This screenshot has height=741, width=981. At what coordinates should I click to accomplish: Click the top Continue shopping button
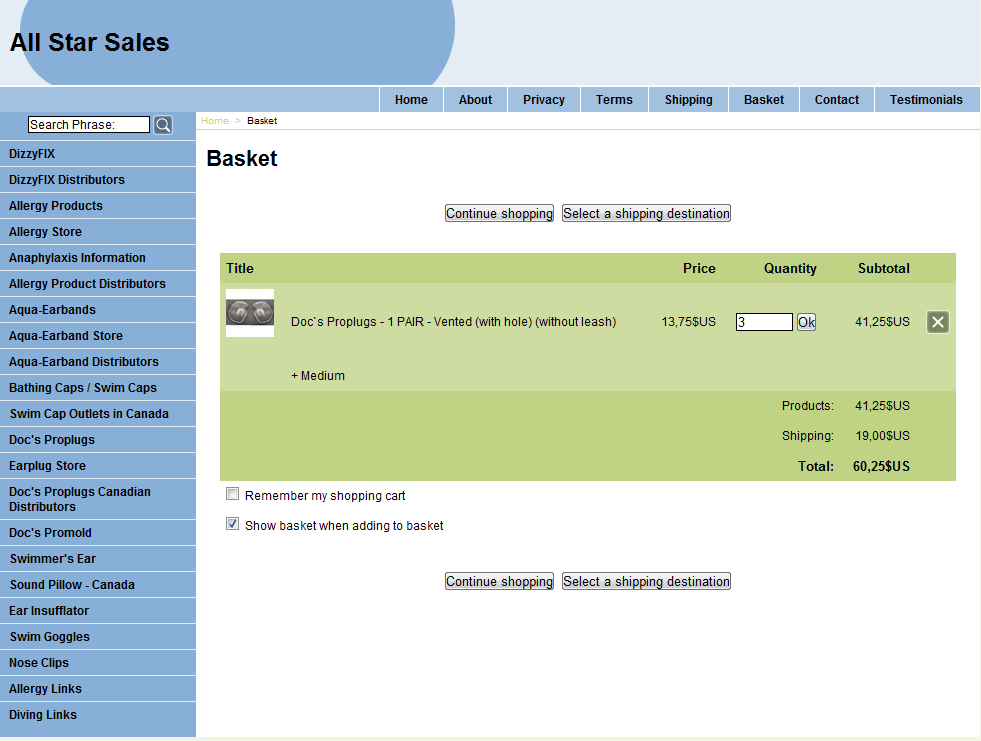click(499, 214)
